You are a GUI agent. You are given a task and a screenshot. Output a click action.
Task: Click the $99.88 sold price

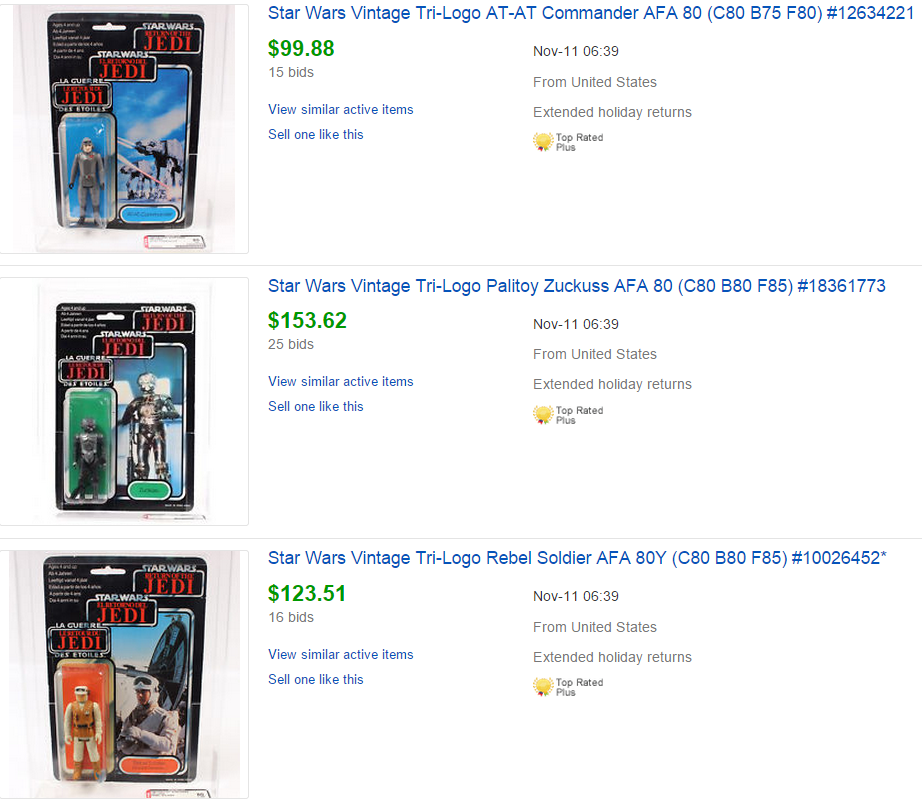(301, 48)
